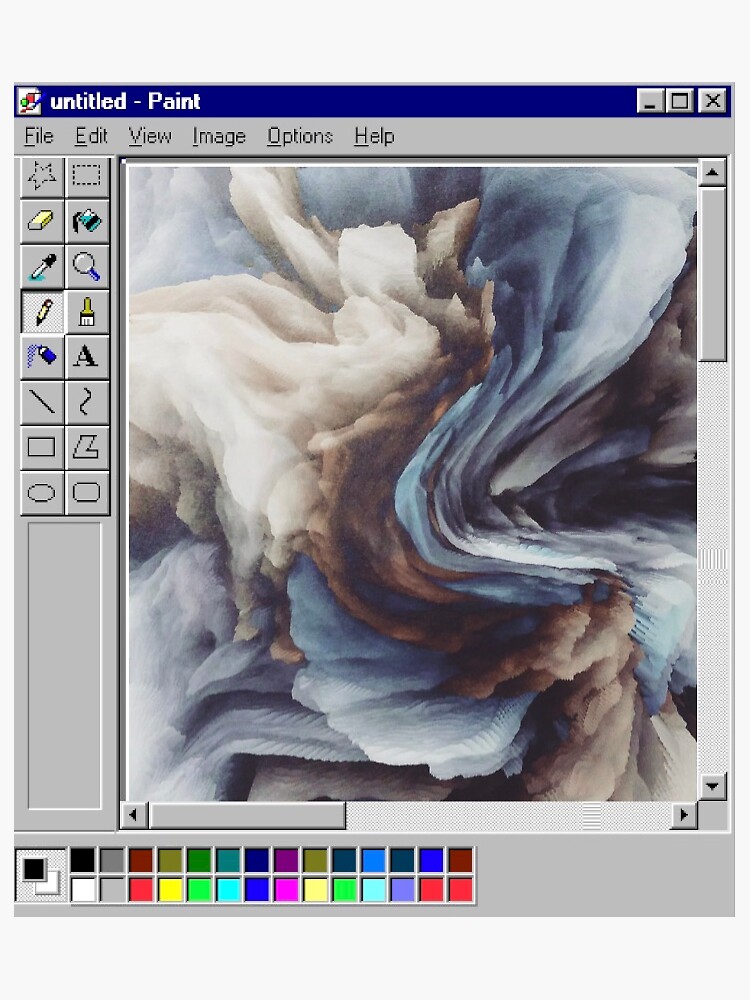Open the Help menu
This screenshot has width=750, height=1000.
click(374, 136)
